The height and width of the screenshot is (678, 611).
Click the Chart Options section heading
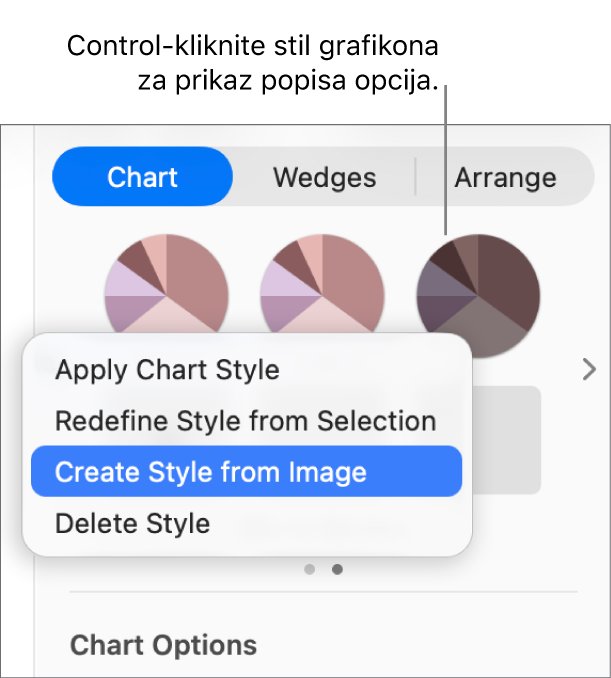point(163,645)
